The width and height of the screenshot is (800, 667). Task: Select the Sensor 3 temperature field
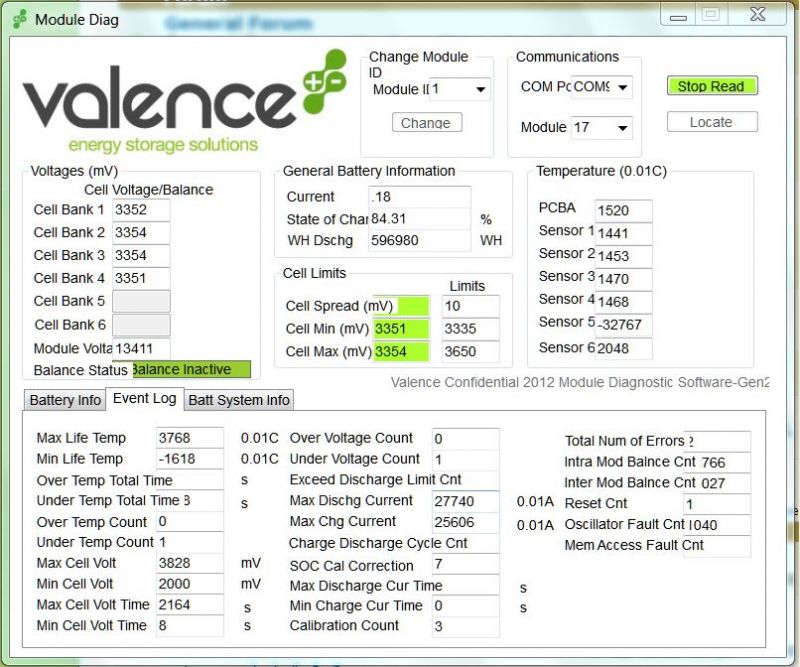[x=623, y=279]
